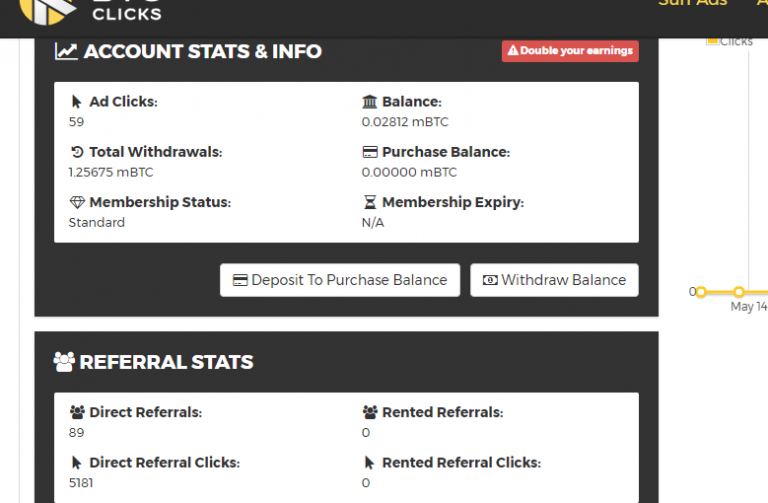Open the Surf Ads menu item
768x503 pixels.
click(692, 4)
